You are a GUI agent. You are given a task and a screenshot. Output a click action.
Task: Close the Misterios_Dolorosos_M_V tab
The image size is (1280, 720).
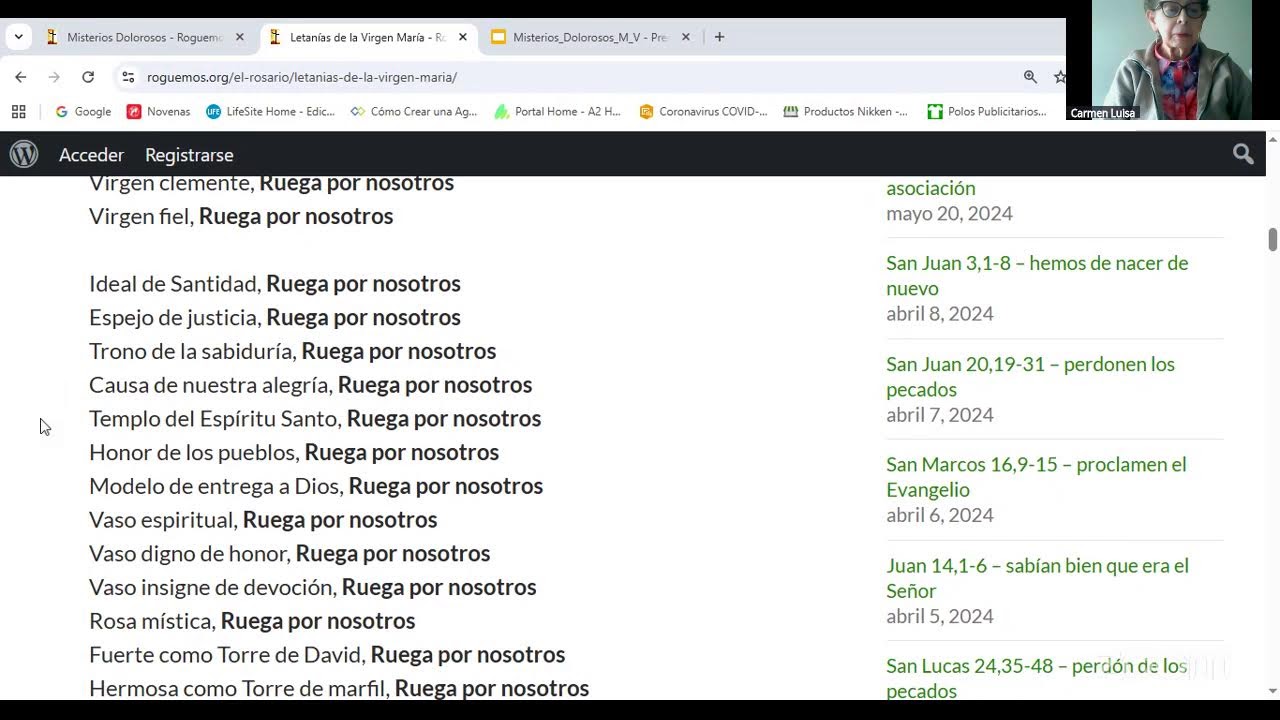point(685,37)
